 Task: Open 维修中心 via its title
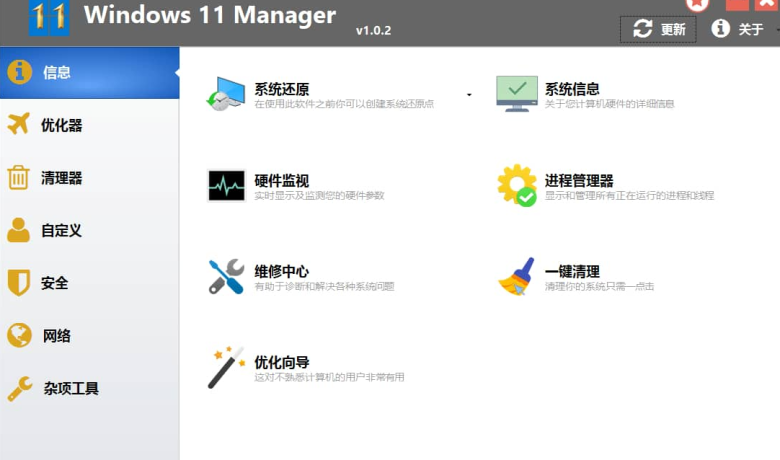(282, 272)
